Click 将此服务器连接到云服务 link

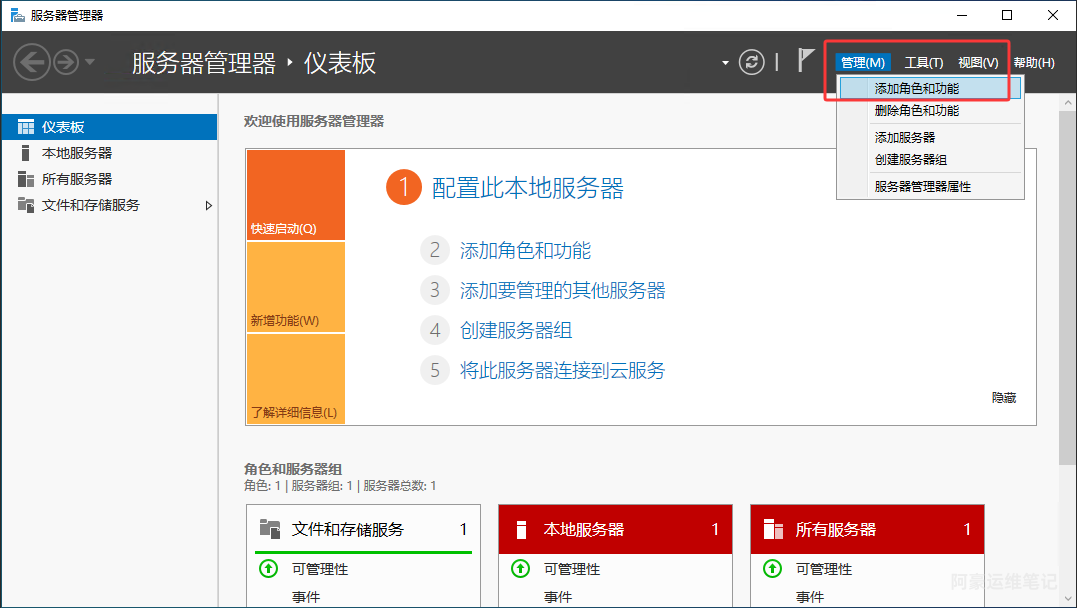(563, 370)
